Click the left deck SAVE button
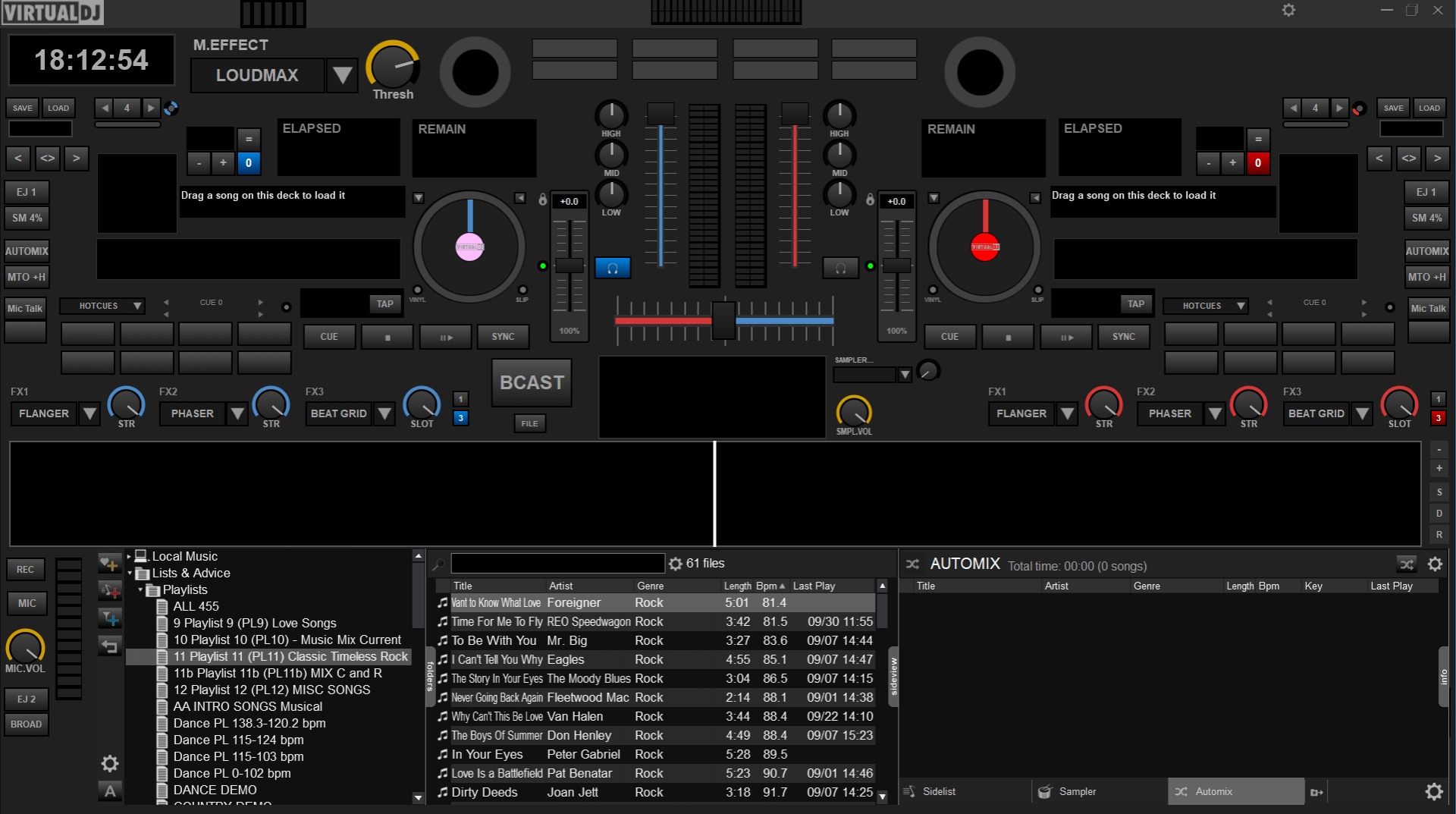Viewport: 1456px width, 814px height. coord(22,108)
